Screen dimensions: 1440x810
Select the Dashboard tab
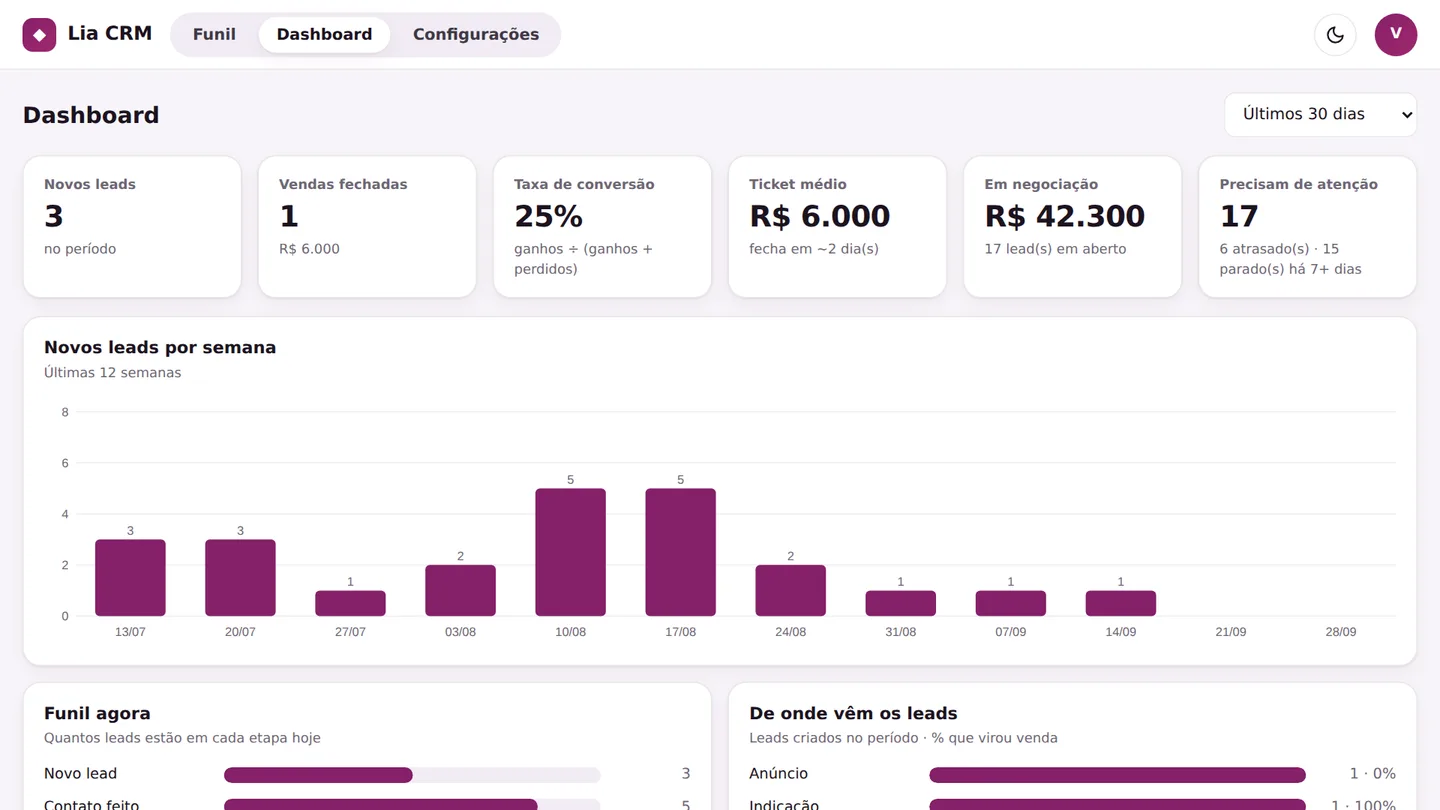coord(324,35)
